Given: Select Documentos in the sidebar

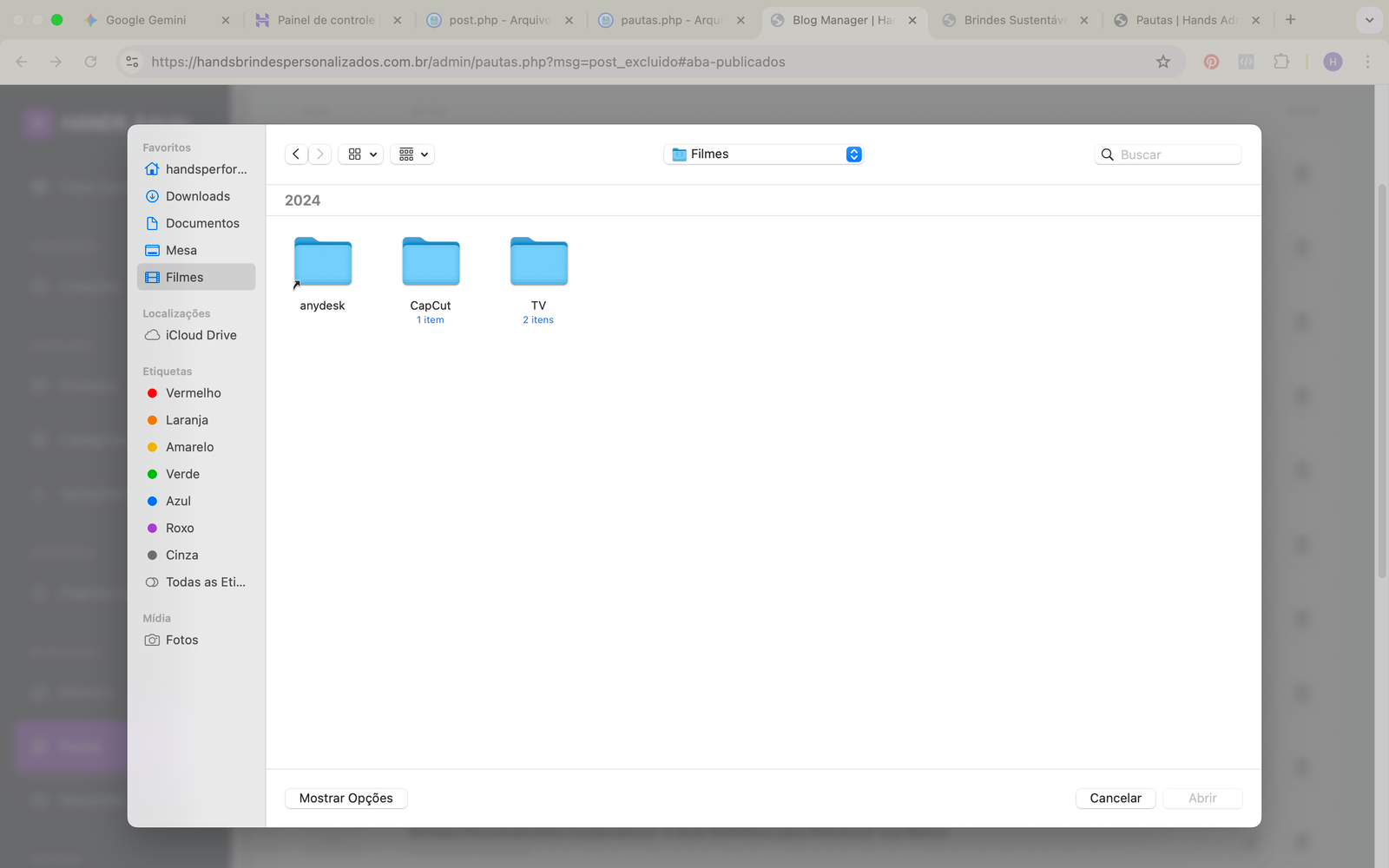Looking at the screenshot, I should 202,223.
